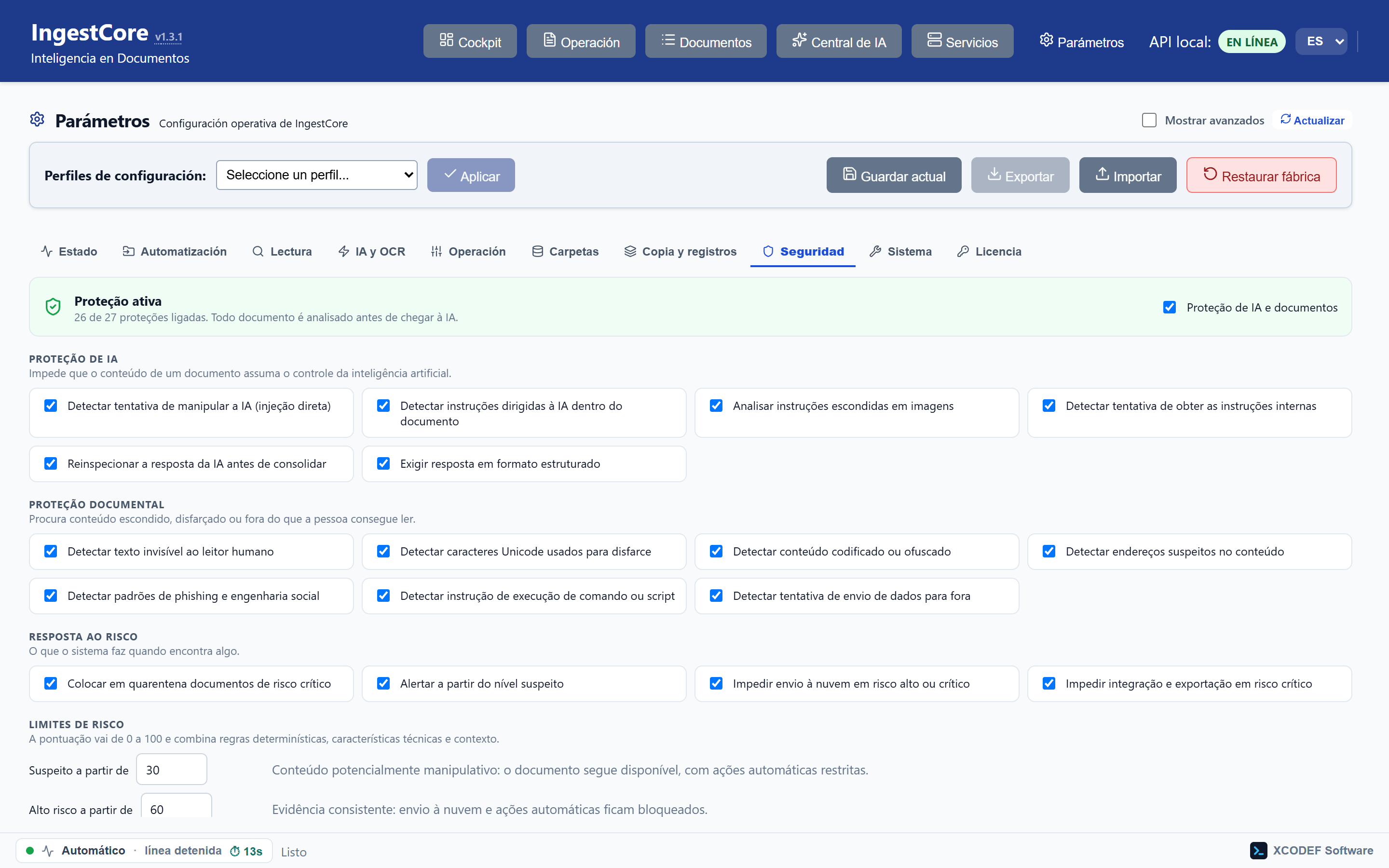
Task: Click the Importar button
Action: [1128, 175]
